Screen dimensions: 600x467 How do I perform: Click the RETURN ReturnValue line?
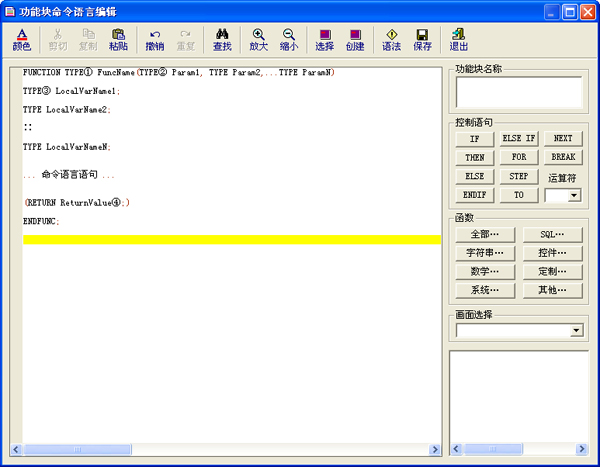click(x=77, y=202)
